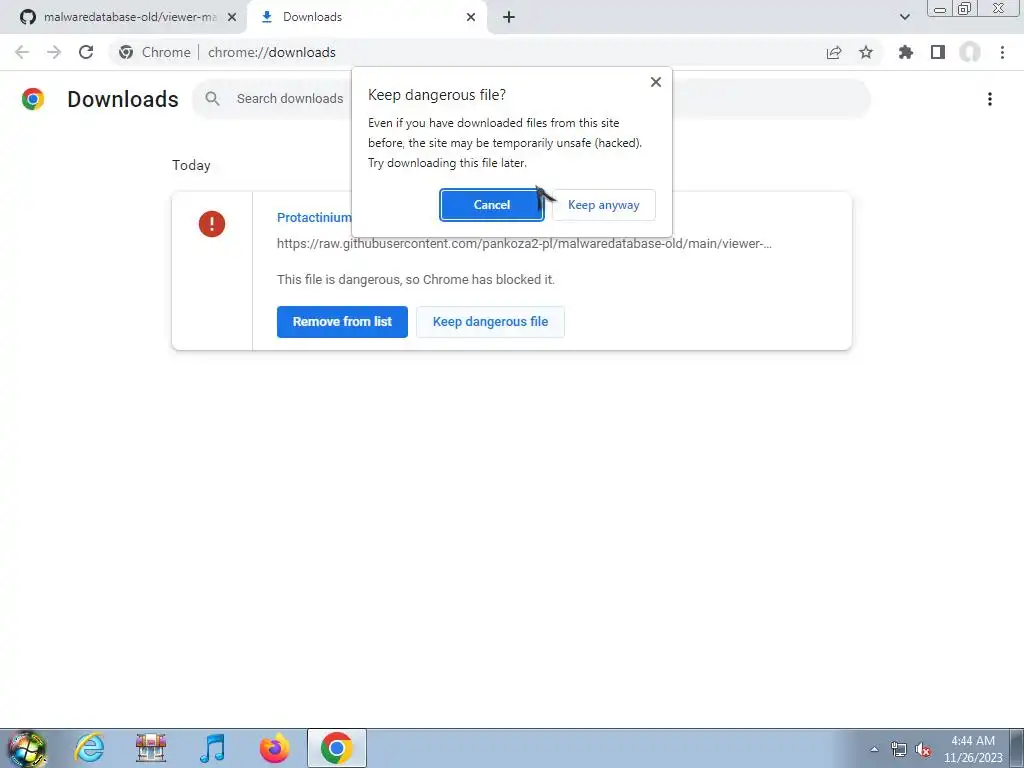Select the Downloads tab
1024x768 pixels.
point(366,17)
